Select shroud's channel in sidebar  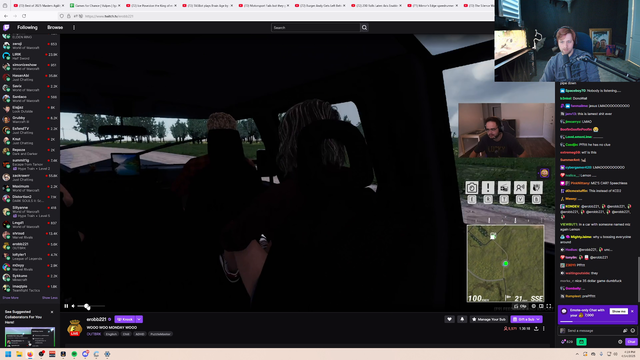click(x=30, y=235)
